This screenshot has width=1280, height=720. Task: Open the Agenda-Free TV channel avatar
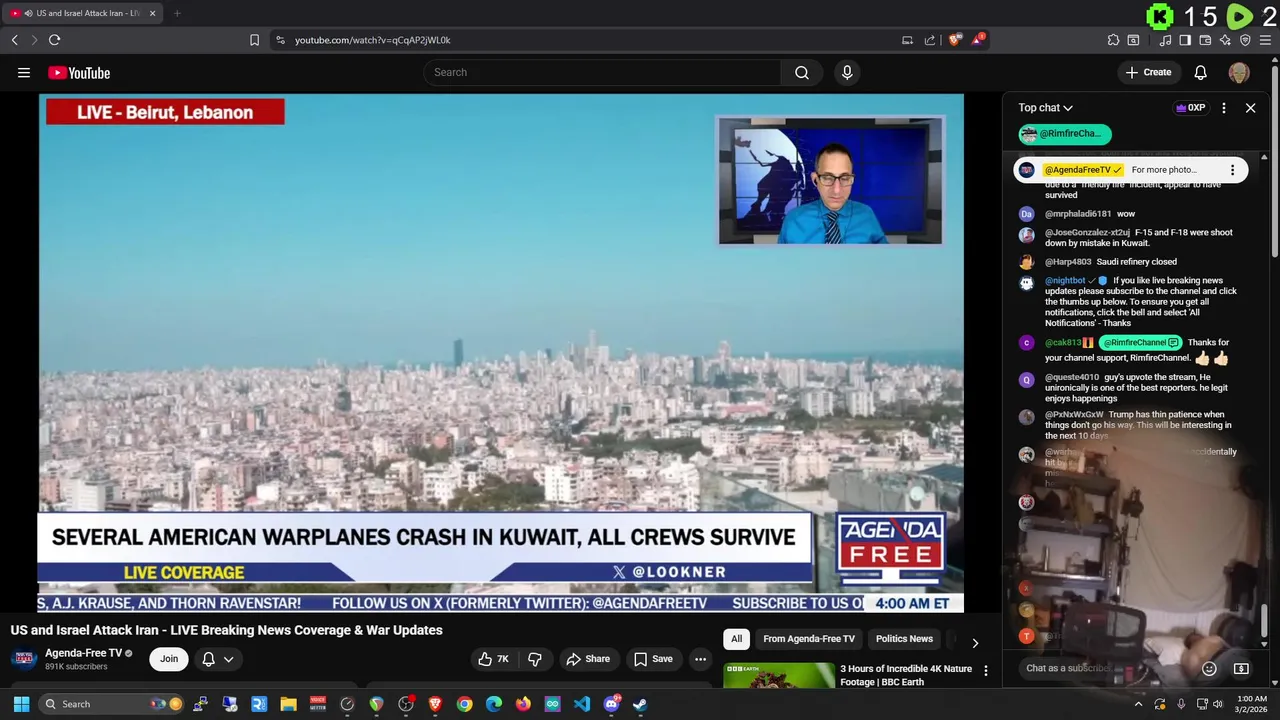tap(24, 659)
